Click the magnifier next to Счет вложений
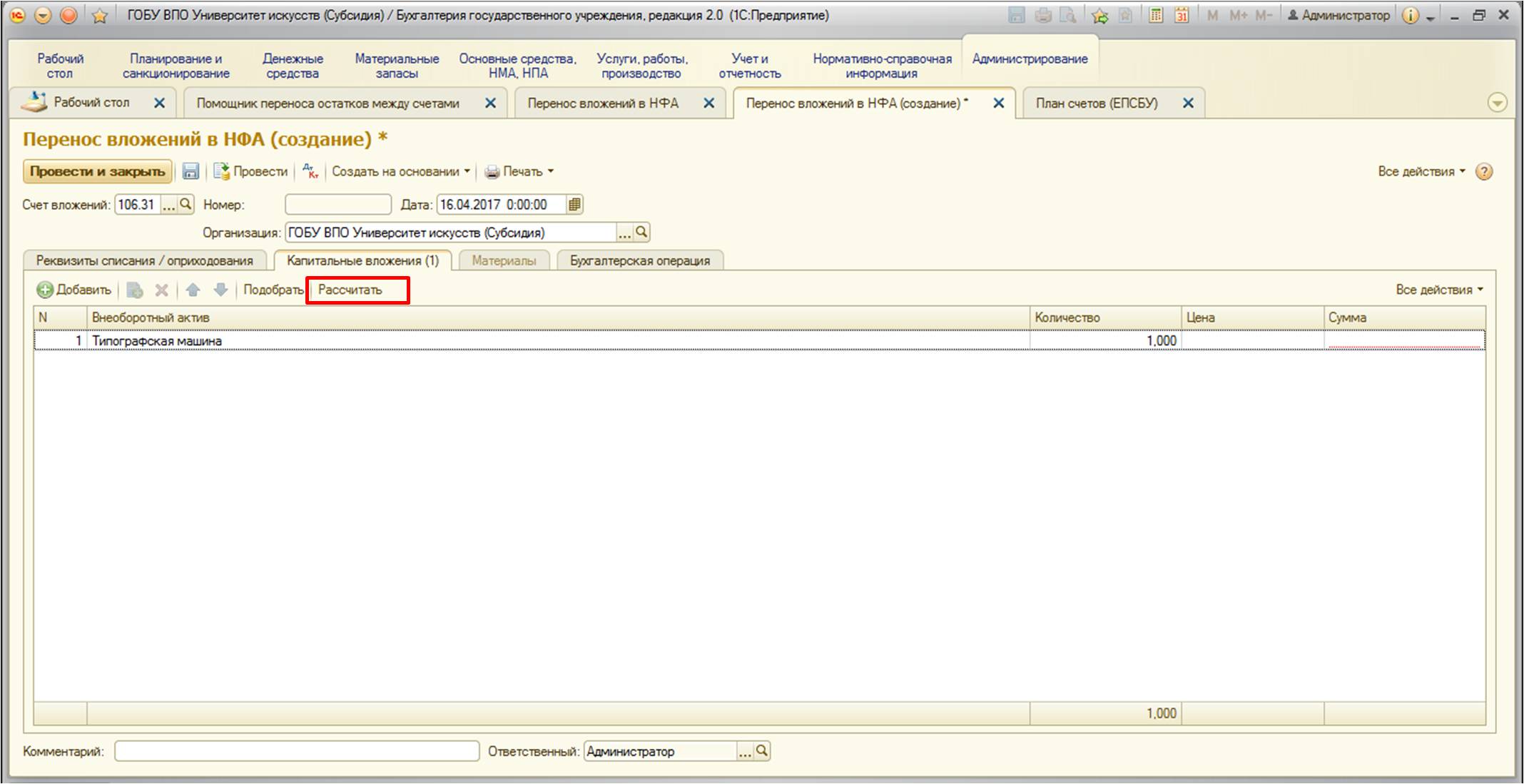Viewport: 1524px width, 784px height. click(x=186, y=205)
